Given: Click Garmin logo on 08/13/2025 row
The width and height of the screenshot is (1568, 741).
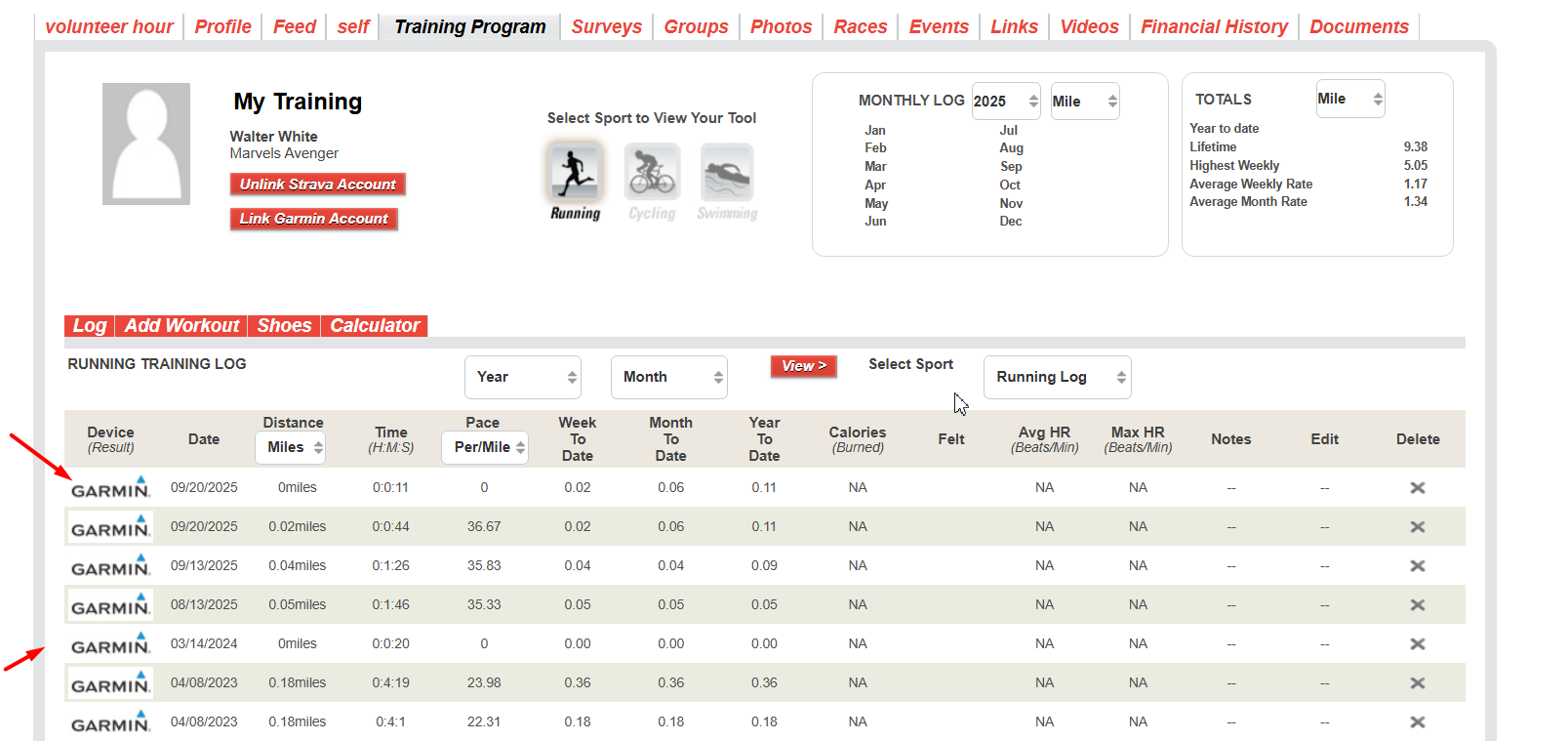Looking at the screenshot, I should (x=110, y=605).
